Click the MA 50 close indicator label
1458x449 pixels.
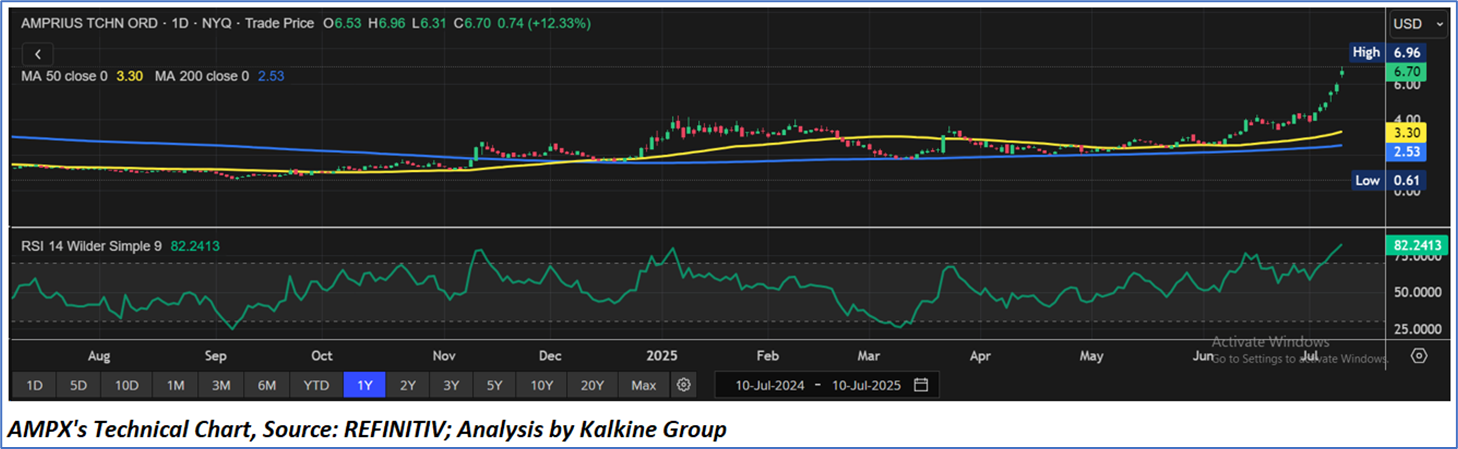64,76
